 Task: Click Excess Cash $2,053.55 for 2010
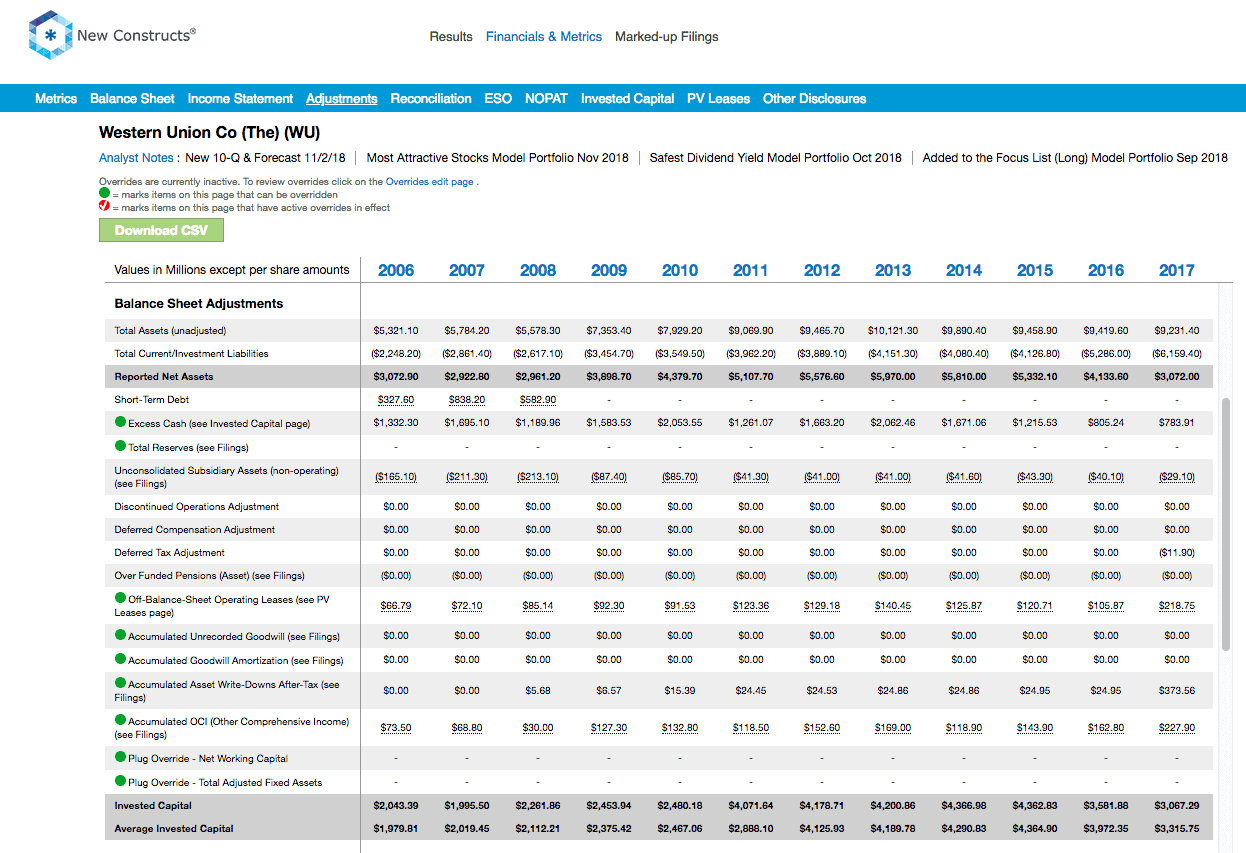pyautogui.click(x=680, y=423)
